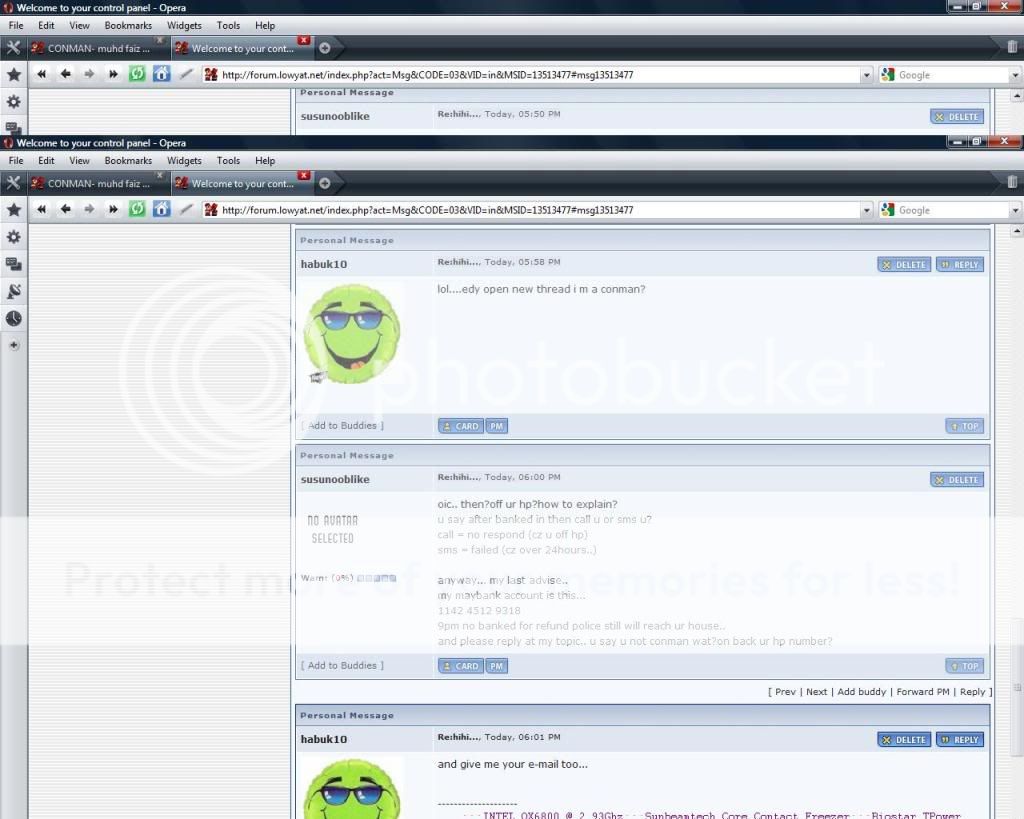Viewport: 1024px width, 819px height.
Task: Click REPLY on habuk10's 05:58 PM message
Action: [959, 265]
